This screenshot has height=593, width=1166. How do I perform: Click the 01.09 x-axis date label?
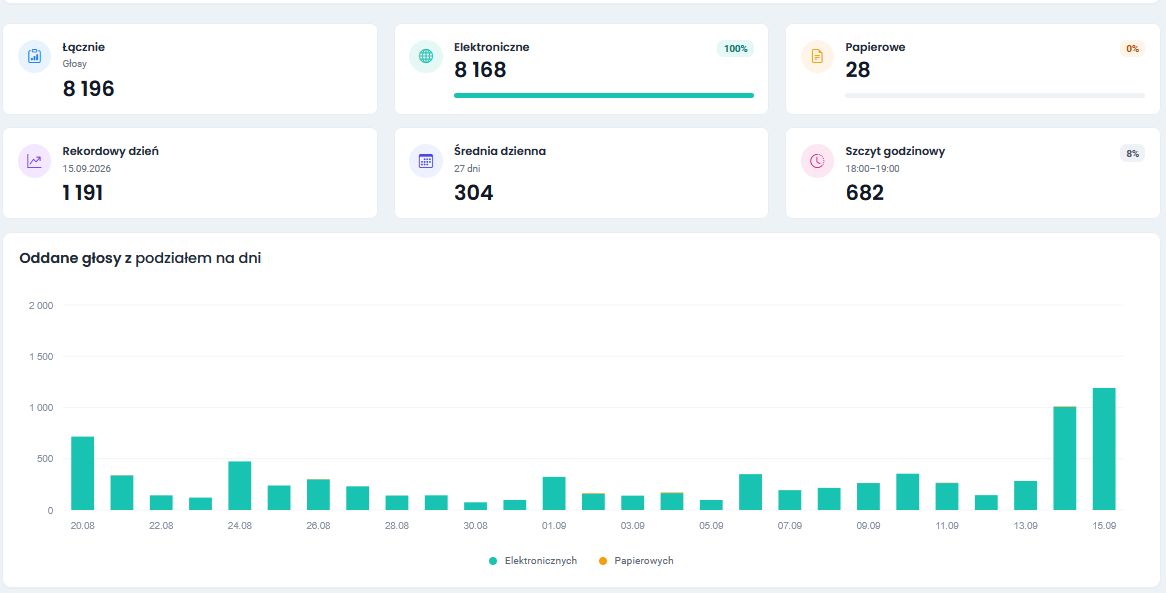[x=554, y=525]
